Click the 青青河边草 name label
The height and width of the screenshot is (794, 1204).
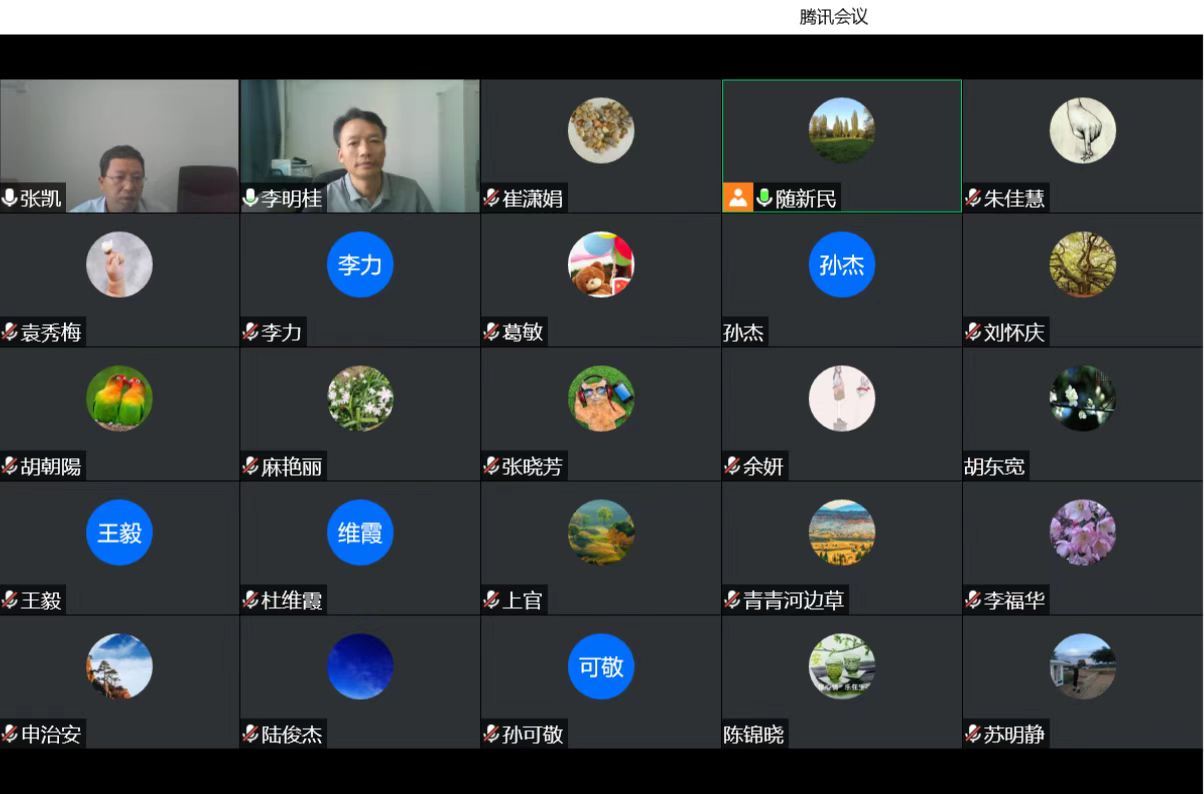(x=794, y=600)
